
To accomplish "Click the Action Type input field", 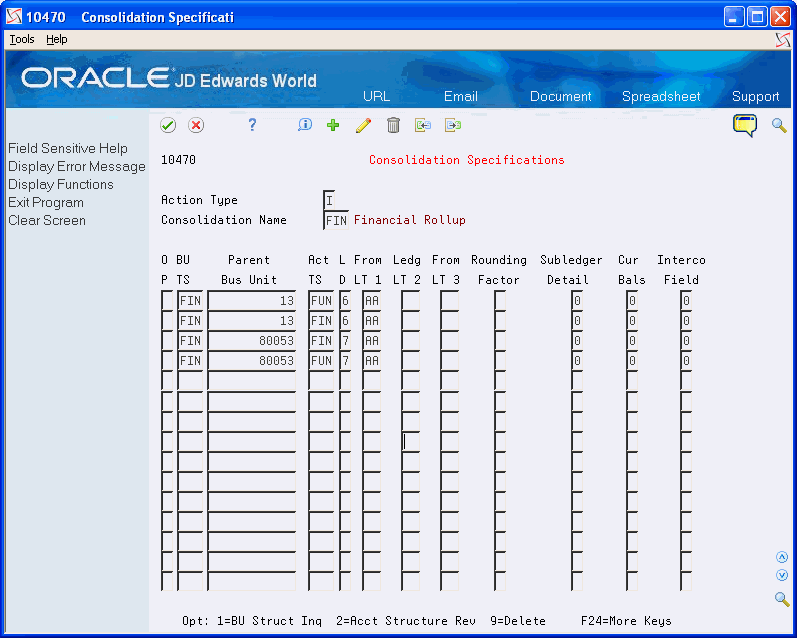I will tap(329, 200).
